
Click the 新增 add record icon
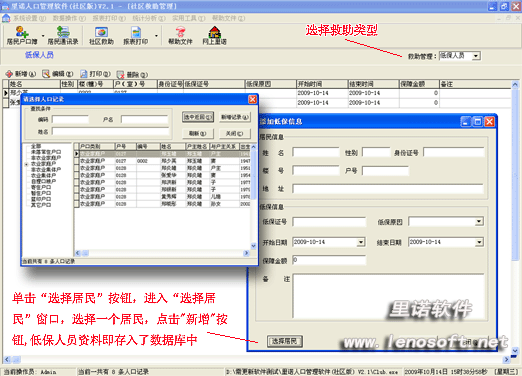pos(9,74)
